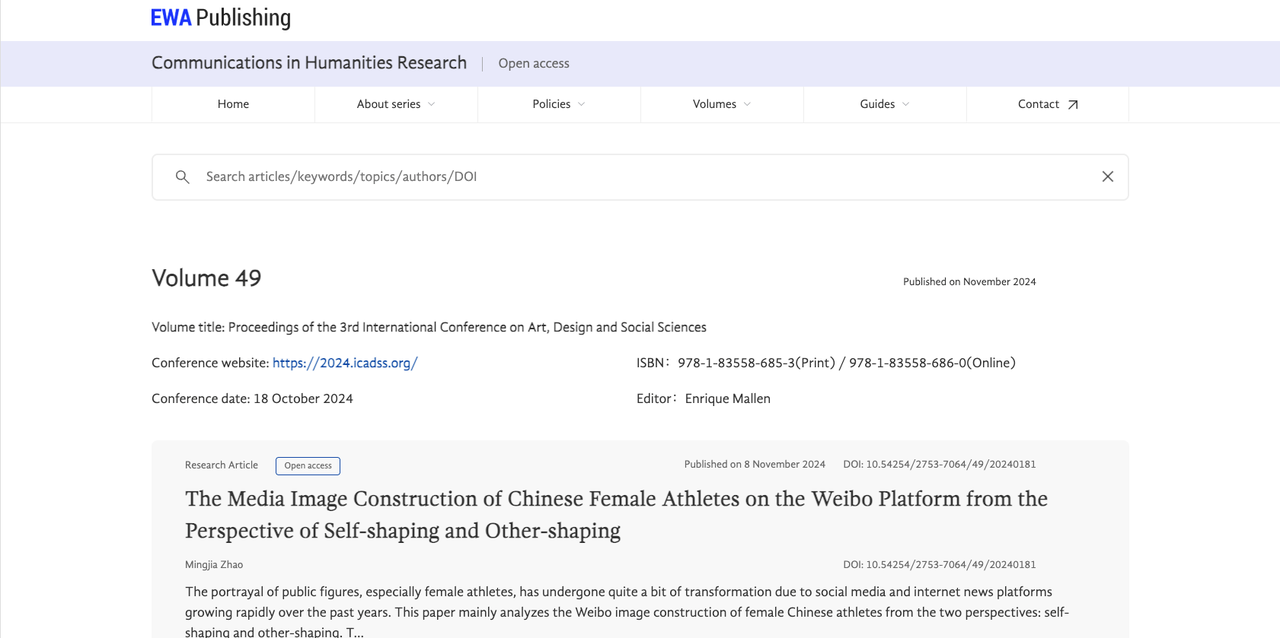Expand the Guides dropdown chevron
This screenshot has width=1280, height=638.
[906, 105]
